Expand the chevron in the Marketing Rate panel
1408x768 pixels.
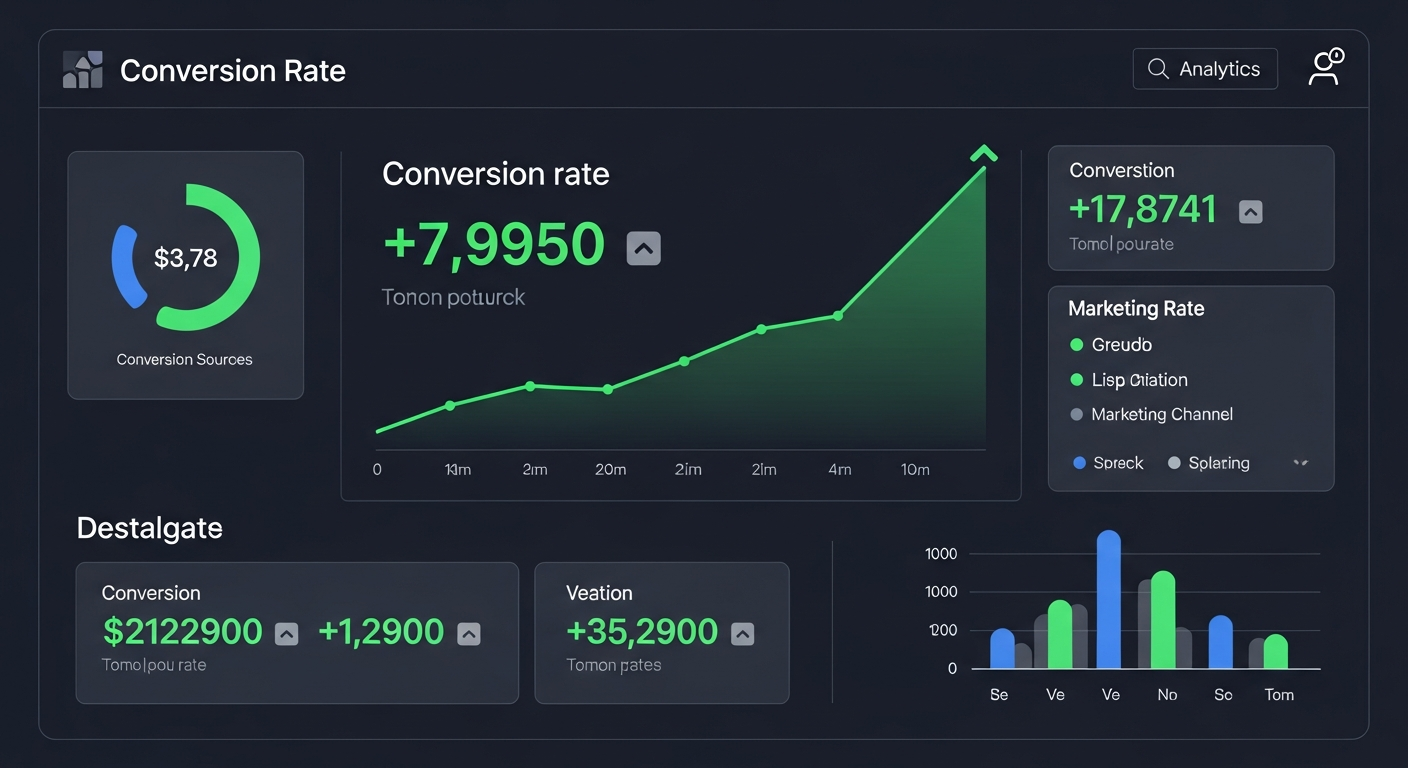(x=1301, y=462)
